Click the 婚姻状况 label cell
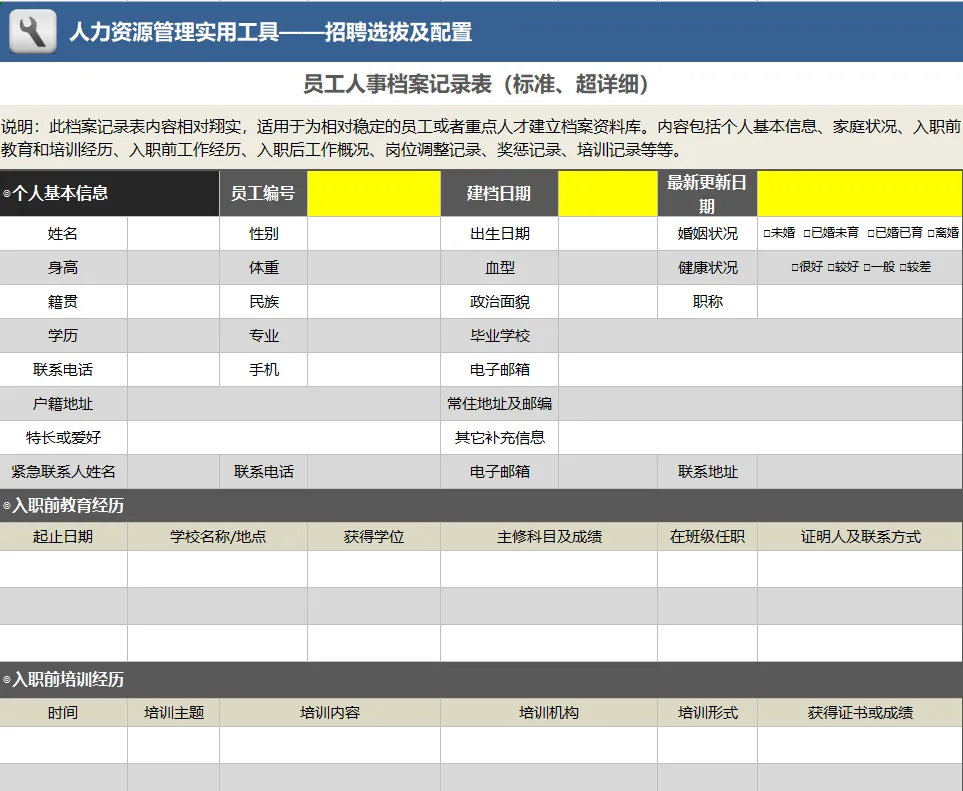The height and width of the screenshot is (791, 963). coord(708,233)
